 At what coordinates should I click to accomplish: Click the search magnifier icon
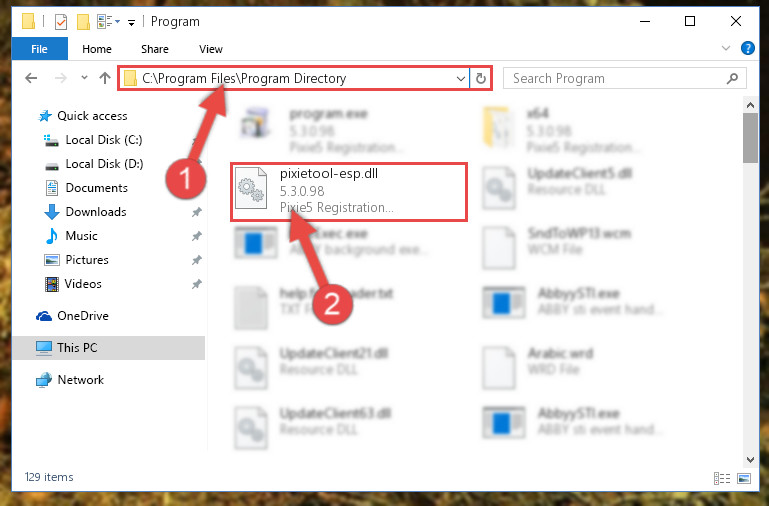pyautogui.click(x=732, y=78)
